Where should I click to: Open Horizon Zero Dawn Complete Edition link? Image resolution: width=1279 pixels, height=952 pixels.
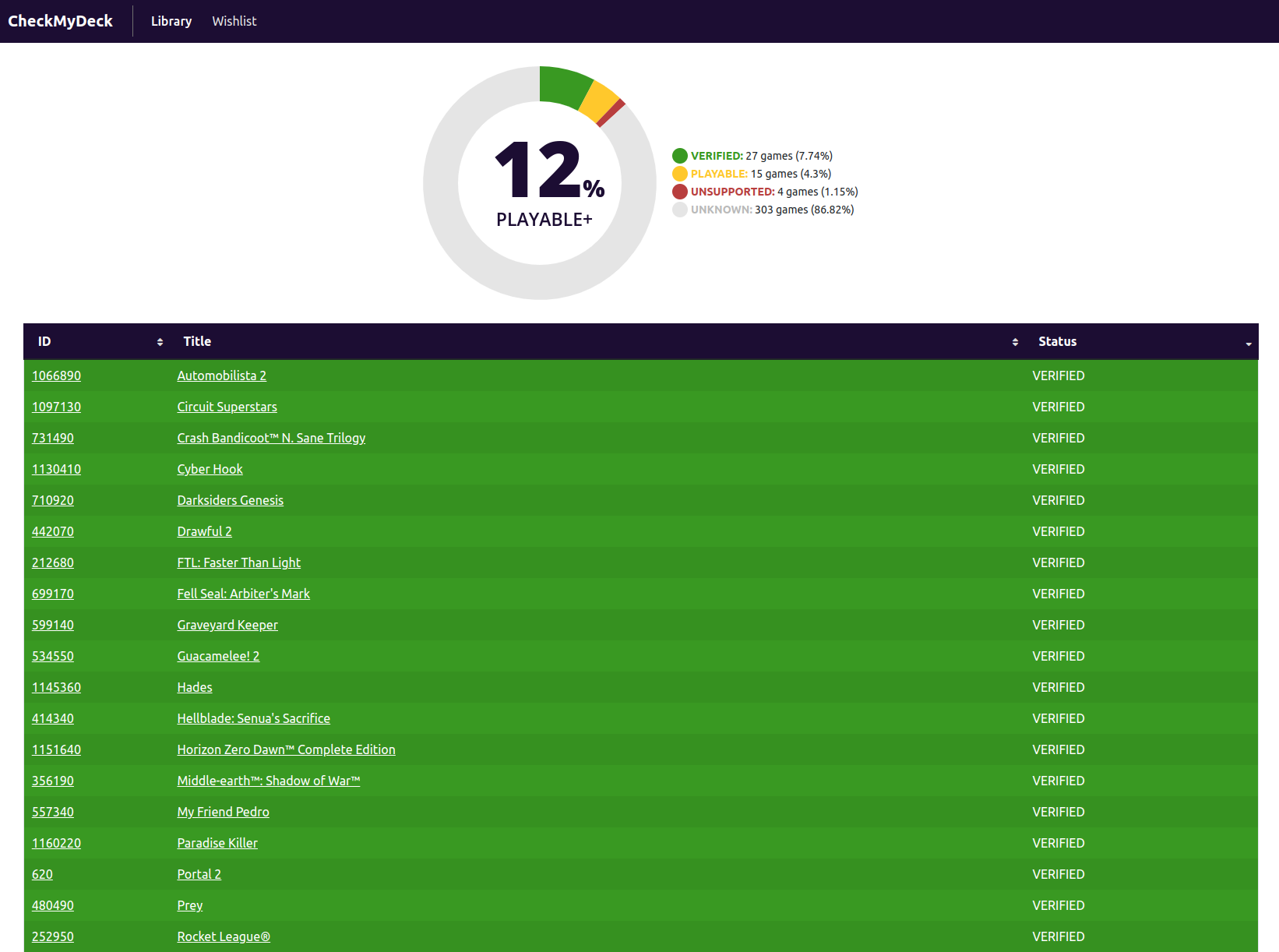pyautogui.click(x=287, y=749)
